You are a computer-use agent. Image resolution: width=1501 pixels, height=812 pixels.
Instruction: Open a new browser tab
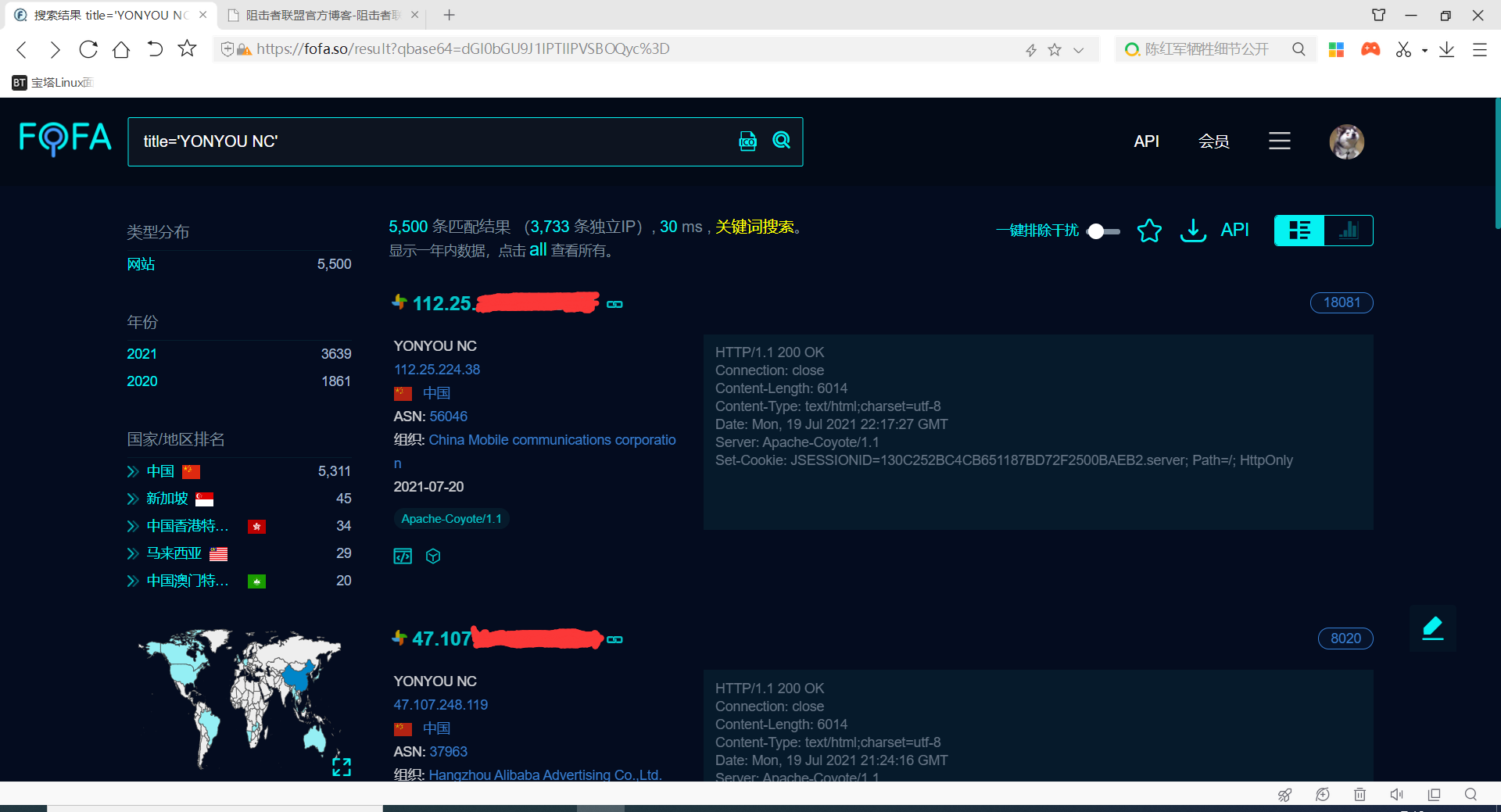pyautogui.click(x=449, y=15)
